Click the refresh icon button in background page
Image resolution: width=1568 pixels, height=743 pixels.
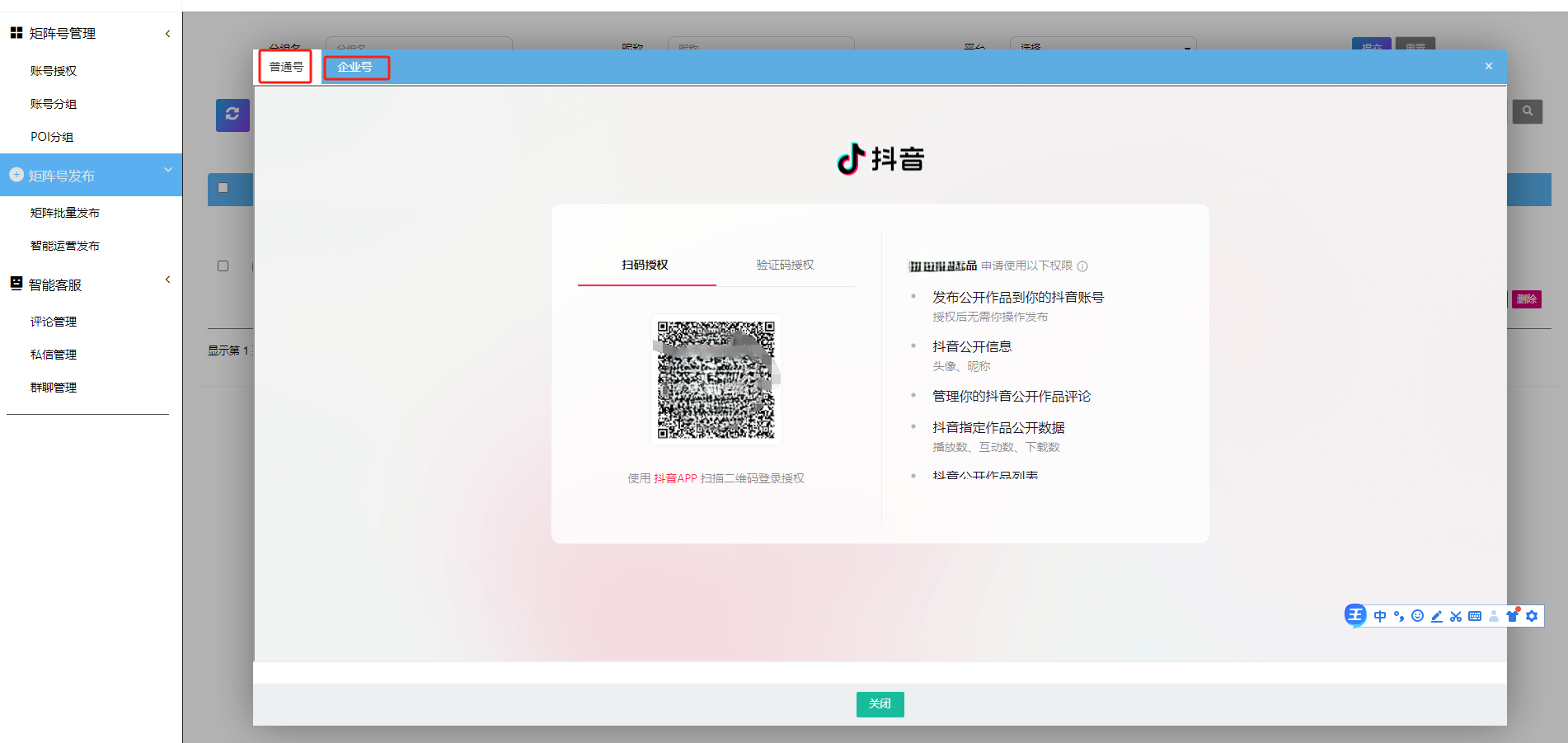click(232, 115)
